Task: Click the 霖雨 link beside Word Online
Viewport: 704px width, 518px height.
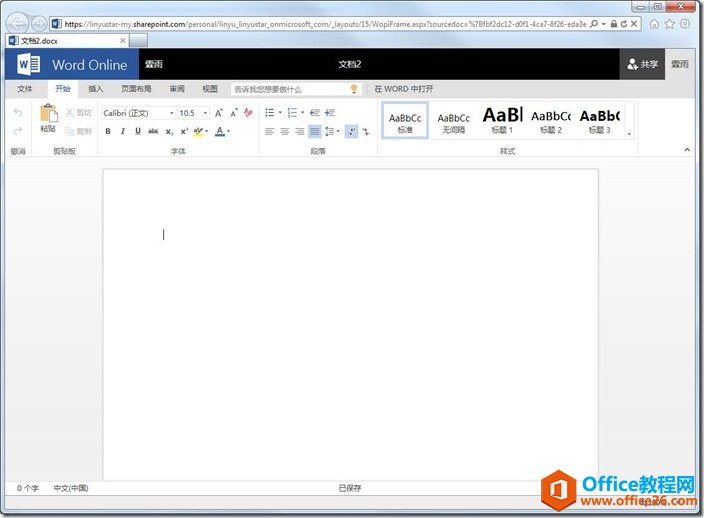Action: pyautogui.click(x=154, y=64)
